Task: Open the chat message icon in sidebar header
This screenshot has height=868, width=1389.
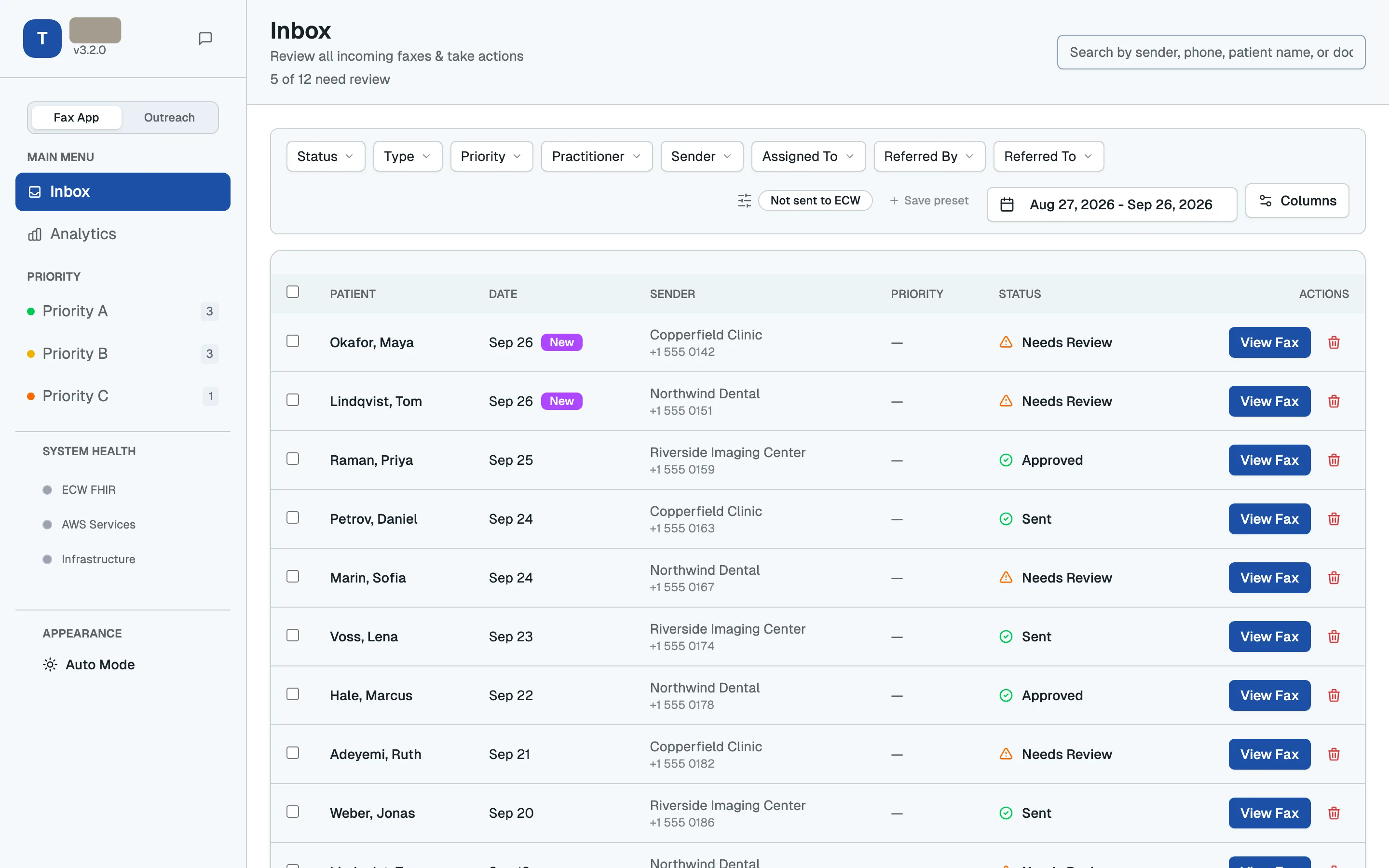Action: click(x=205, y=39)
